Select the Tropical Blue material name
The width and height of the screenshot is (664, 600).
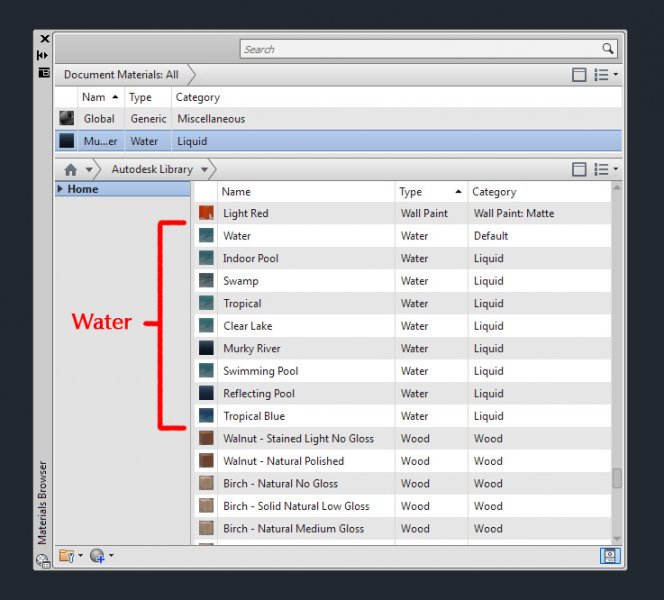coord(254,416)
